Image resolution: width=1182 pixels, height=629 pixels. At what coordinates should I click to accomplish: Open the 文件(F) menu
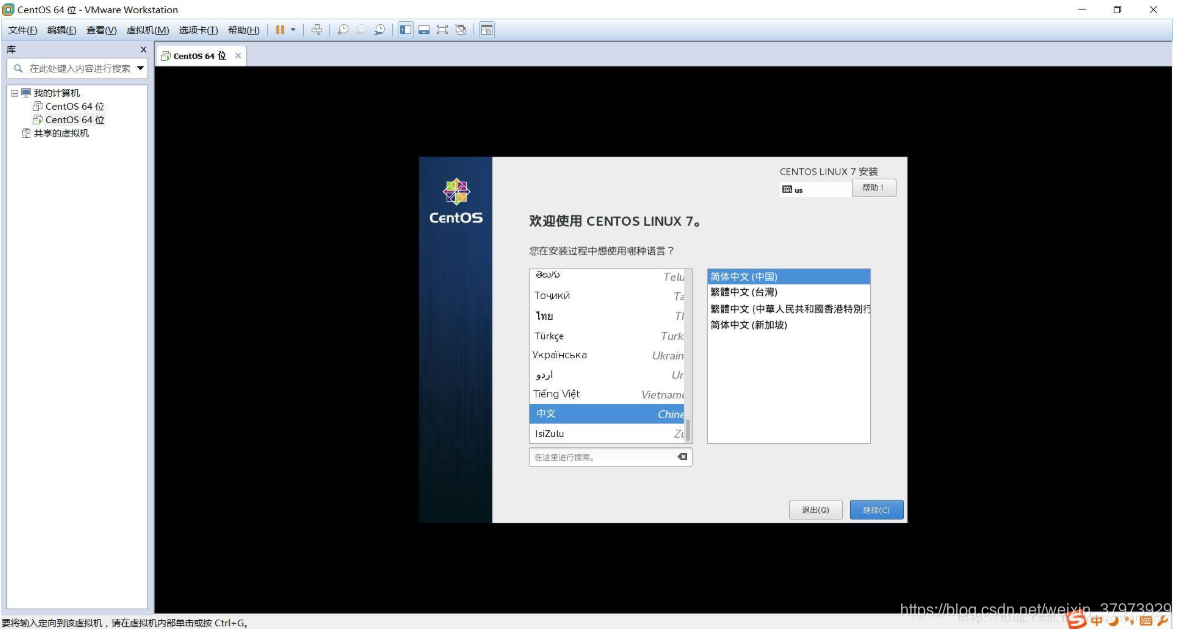(23, 30)
